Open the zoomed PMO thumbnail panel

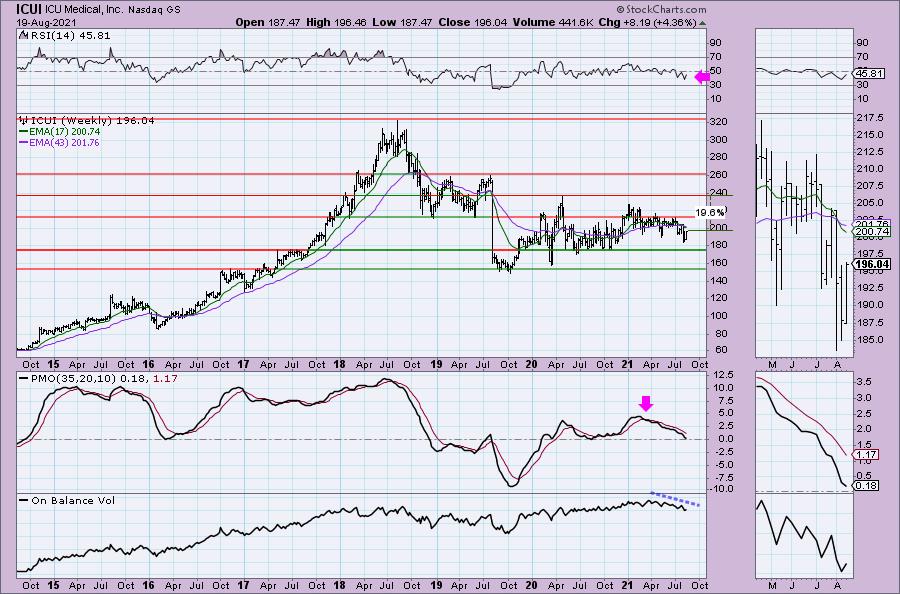click(804, 433)
